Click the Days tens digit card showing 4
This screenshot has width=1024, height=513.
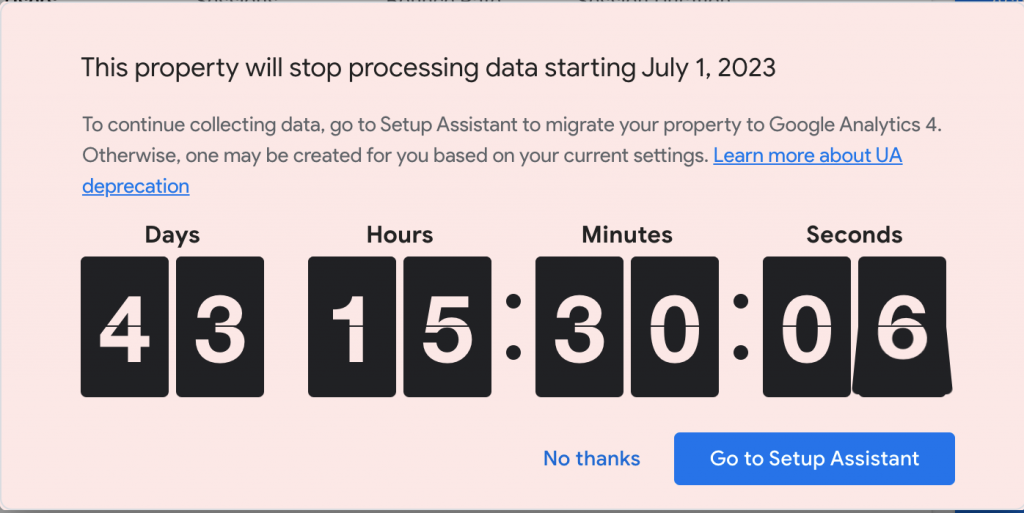pos(125,327)
